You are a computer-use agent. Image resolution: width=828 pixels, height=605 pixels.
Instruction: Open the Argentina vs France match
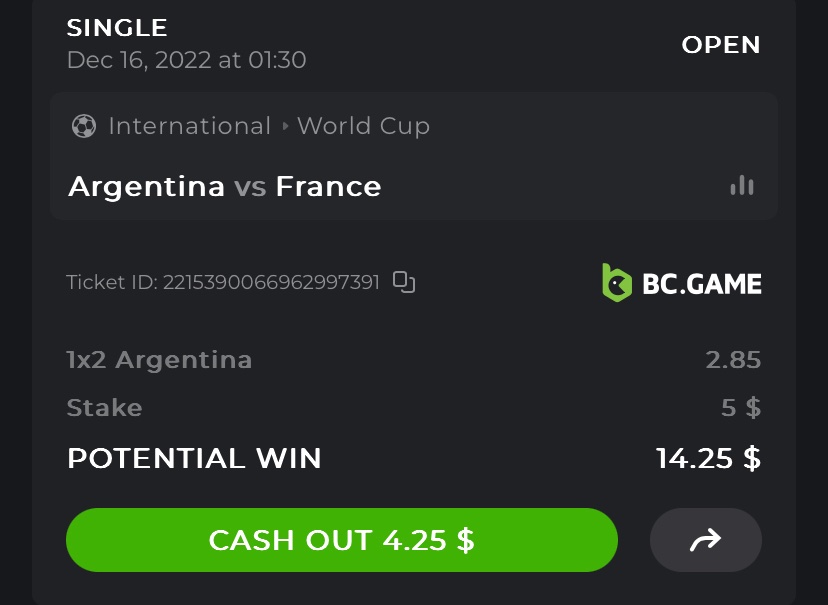pos(225,187)
